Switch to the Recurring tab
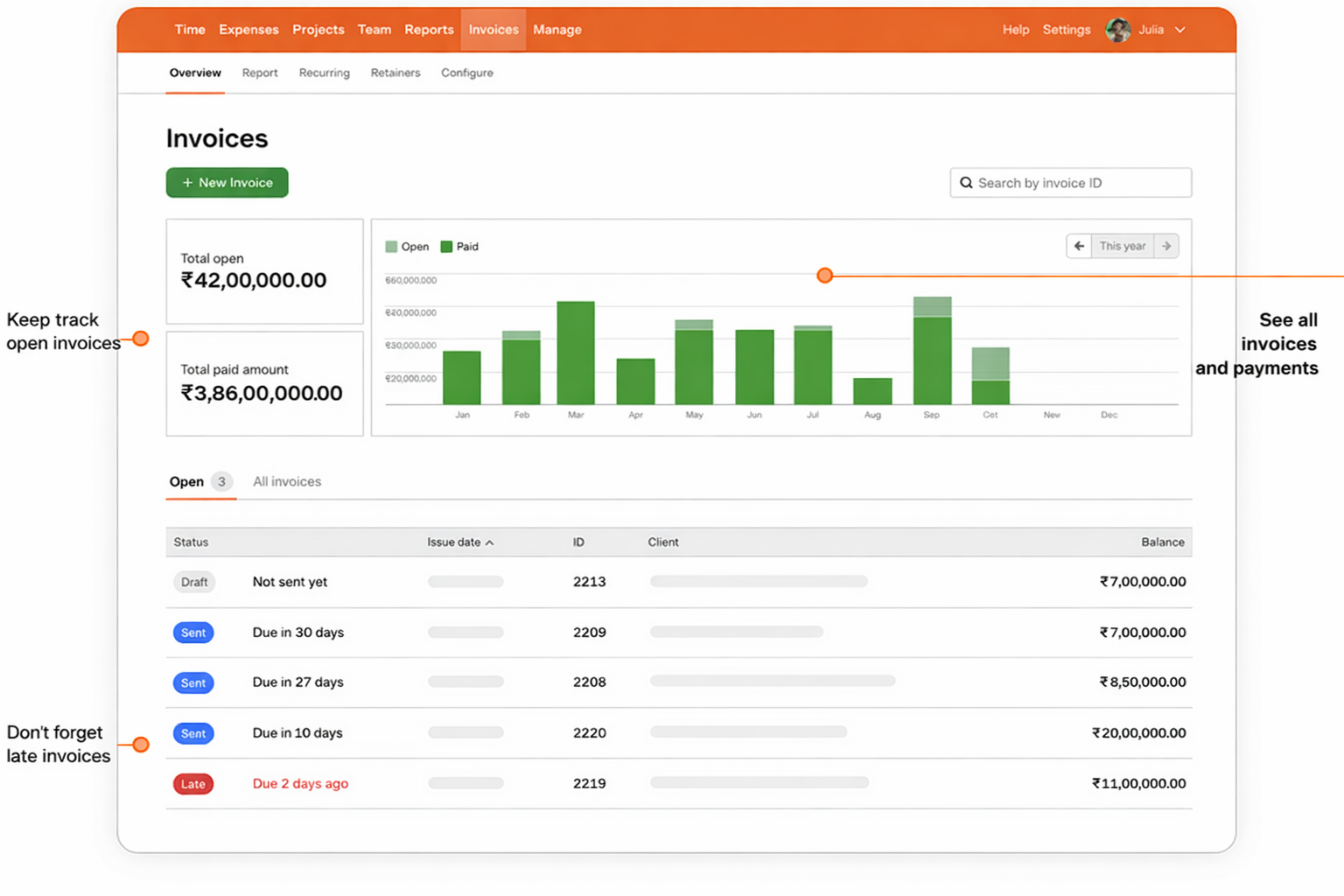Viewport: 1344px width, 896px height. pyautogui.click(x=324, y=73)
